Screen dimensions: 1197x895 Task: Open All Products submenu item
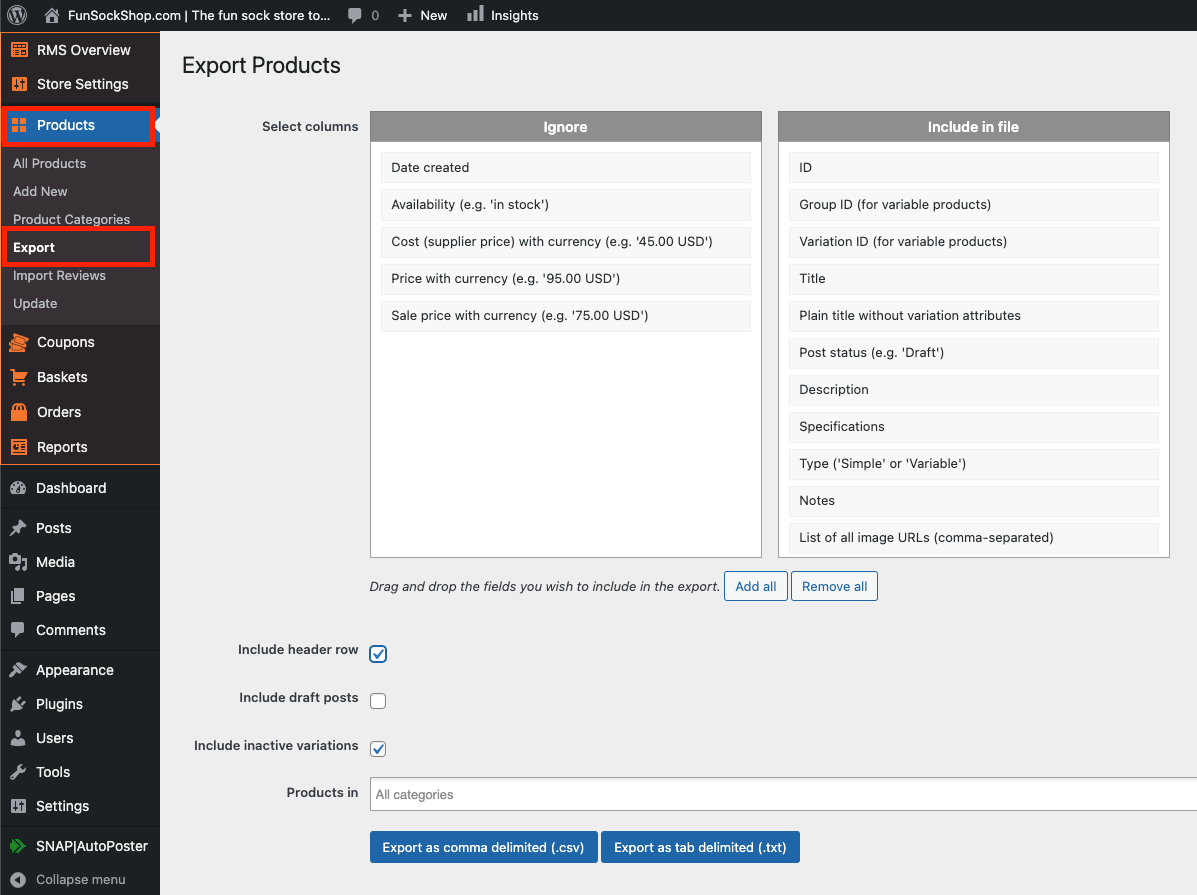50,163
